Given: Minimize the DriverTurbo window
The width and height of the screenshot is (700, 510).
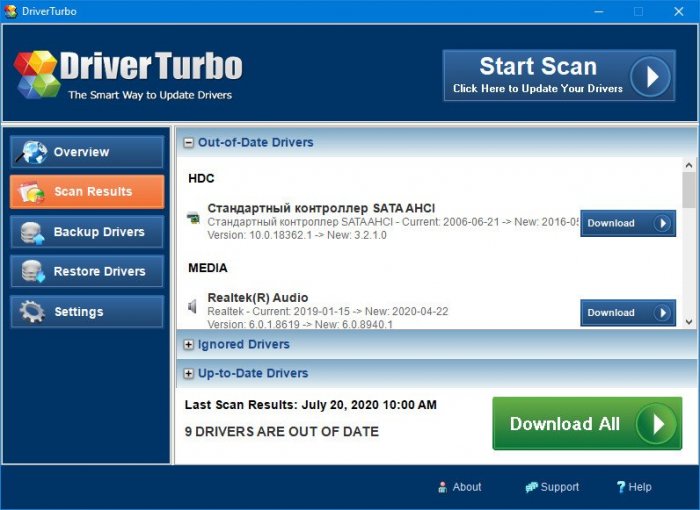Looking at the screenshot, I should point(599,12).
